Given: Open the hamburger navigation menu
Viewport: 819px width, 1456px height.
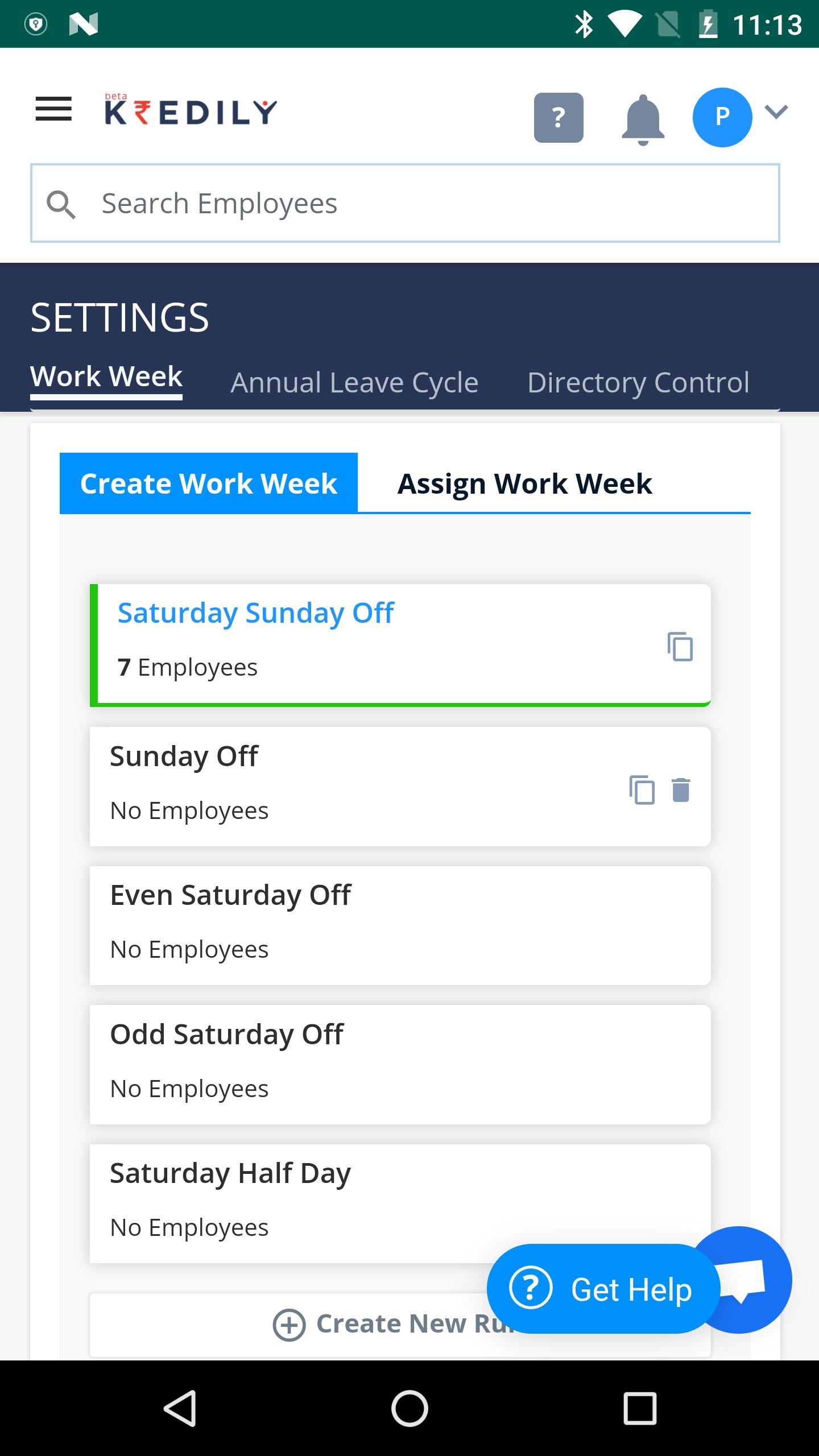Looking at the screenshot, I should (53, 109).
